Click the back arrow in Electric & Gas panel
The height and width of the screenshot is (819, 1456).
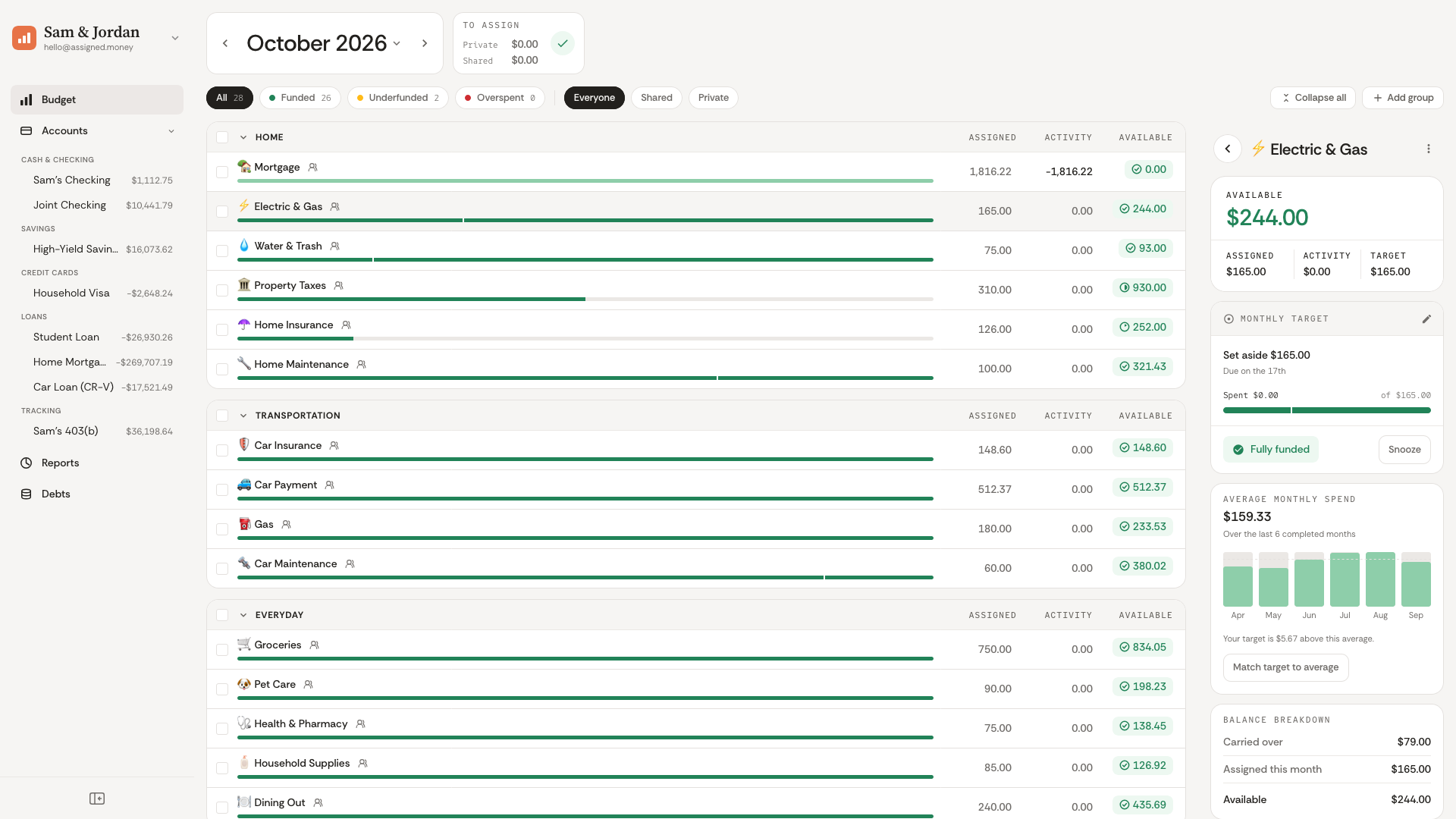[x=1228, y=149]
